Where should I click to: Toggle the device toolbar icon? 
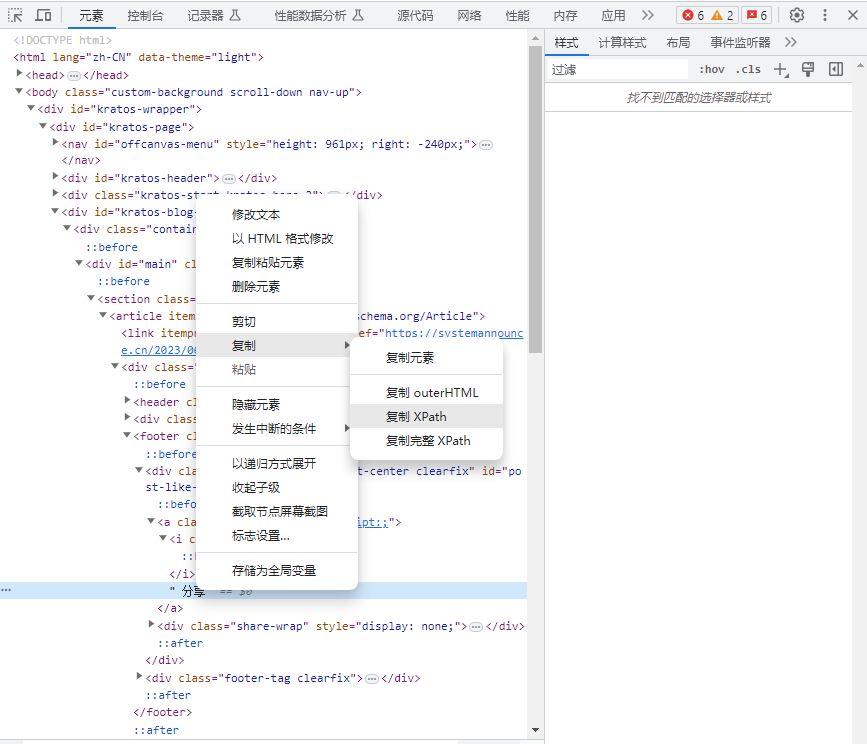click(43, 15)
